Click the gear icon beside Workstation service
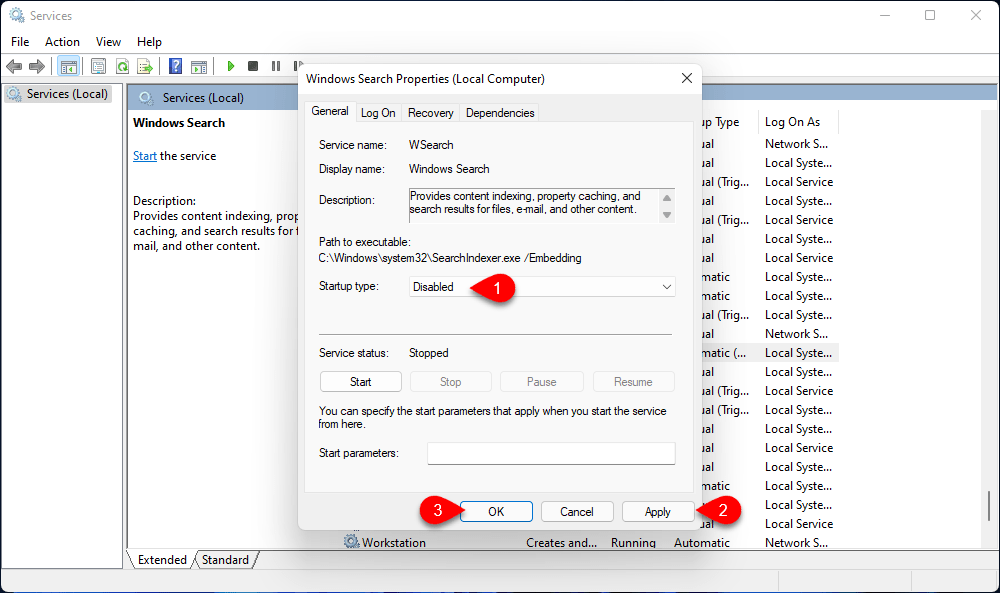The height and width of the screenshot is (593, 1000). click(351, 542)
